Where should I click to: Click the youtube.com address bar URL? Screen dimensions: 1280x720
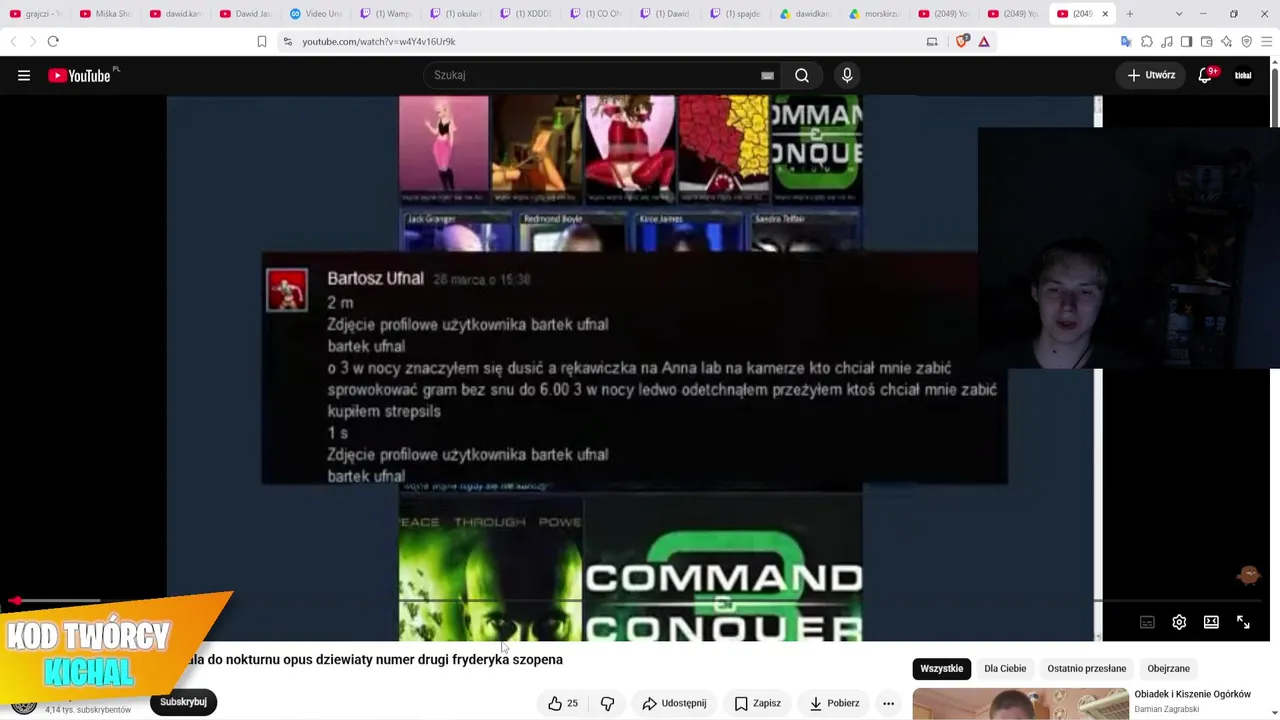(379, 41)
